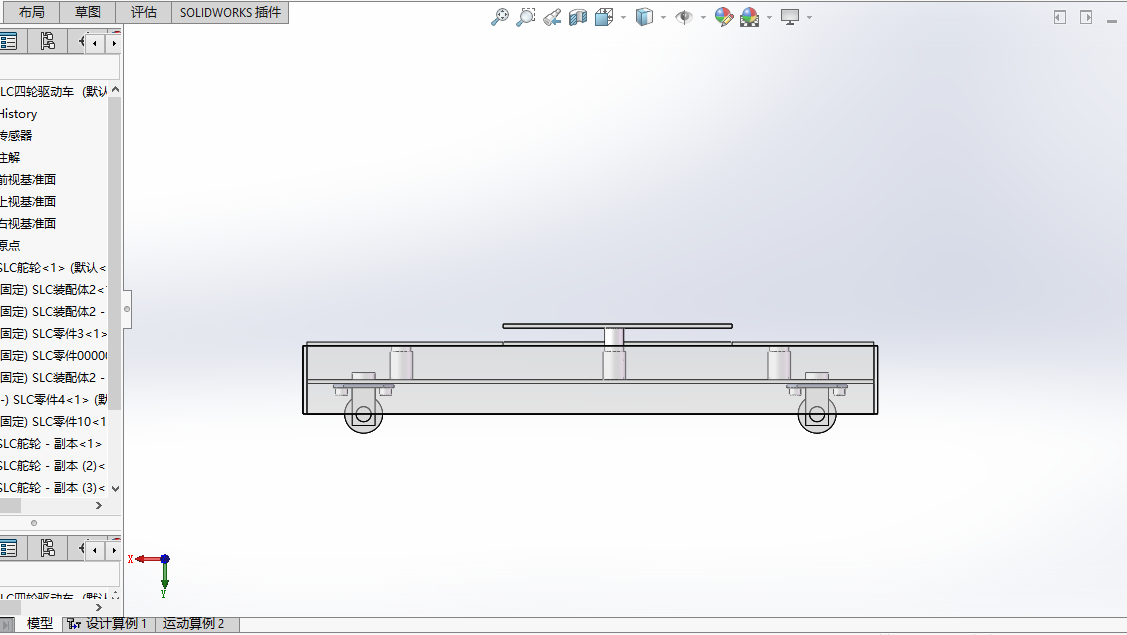The height and width of the screenshot is (635, 1127).
Task: Select FeatureManager tab in lower panel
Action: pyautogui.click(x=9, y=549)
